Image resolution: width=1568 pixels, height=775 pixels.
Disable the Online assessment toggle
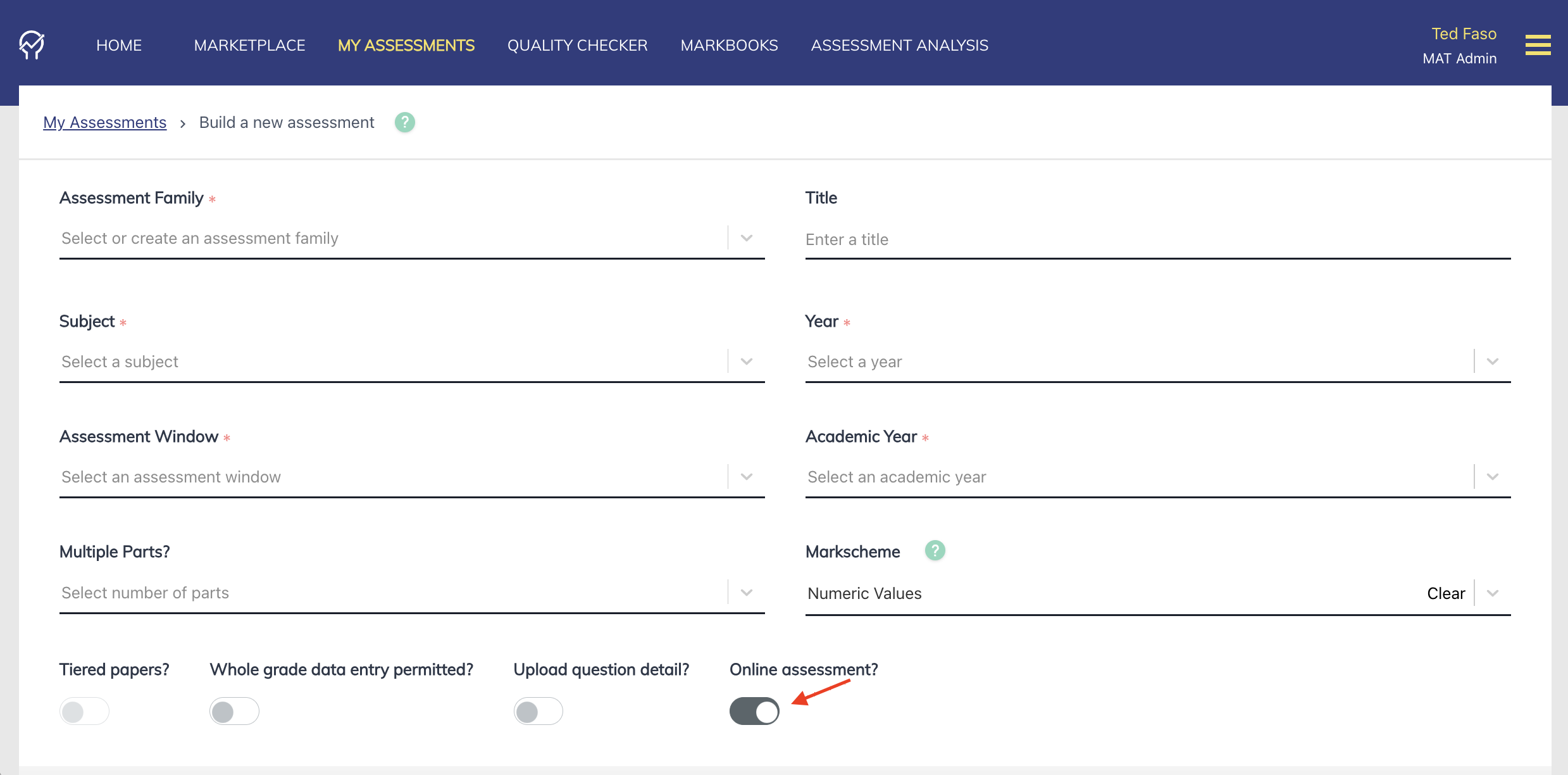click(754, 711)
